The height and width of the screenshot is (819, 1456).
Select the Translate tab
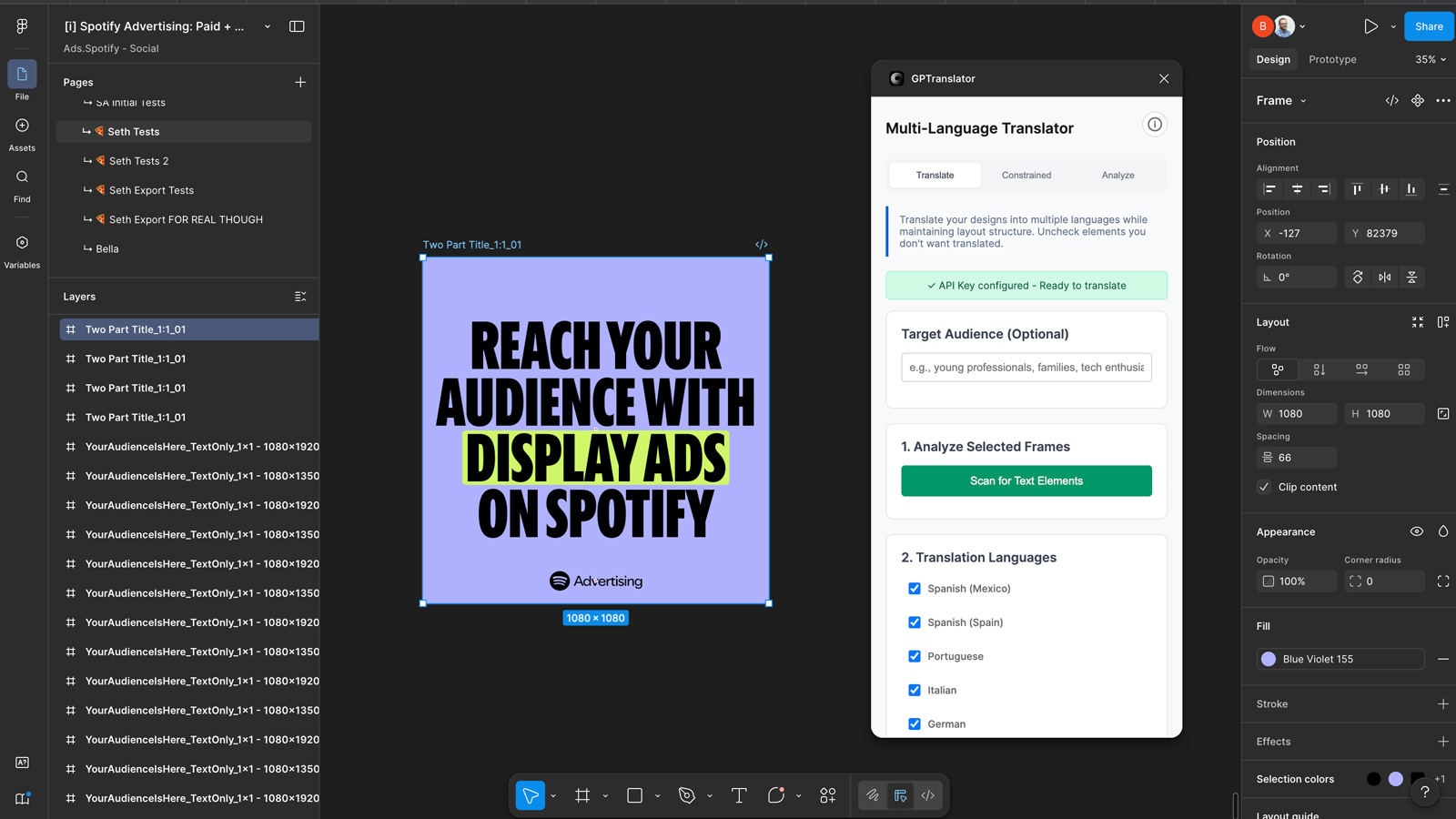point(935,175)
